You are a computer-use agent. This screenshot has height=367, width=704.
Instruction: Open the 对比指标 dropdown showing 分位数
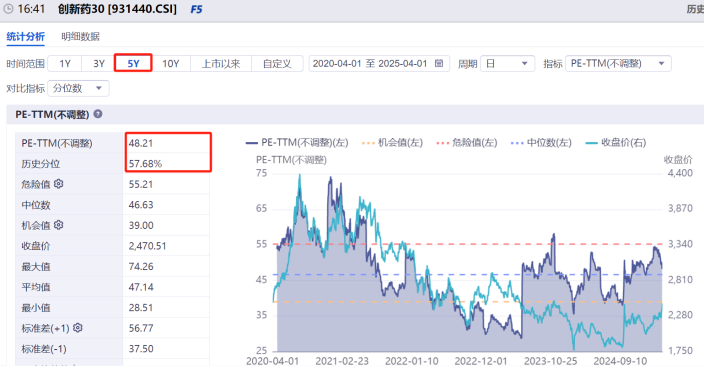pyautogui.click(x=78, y=88)
